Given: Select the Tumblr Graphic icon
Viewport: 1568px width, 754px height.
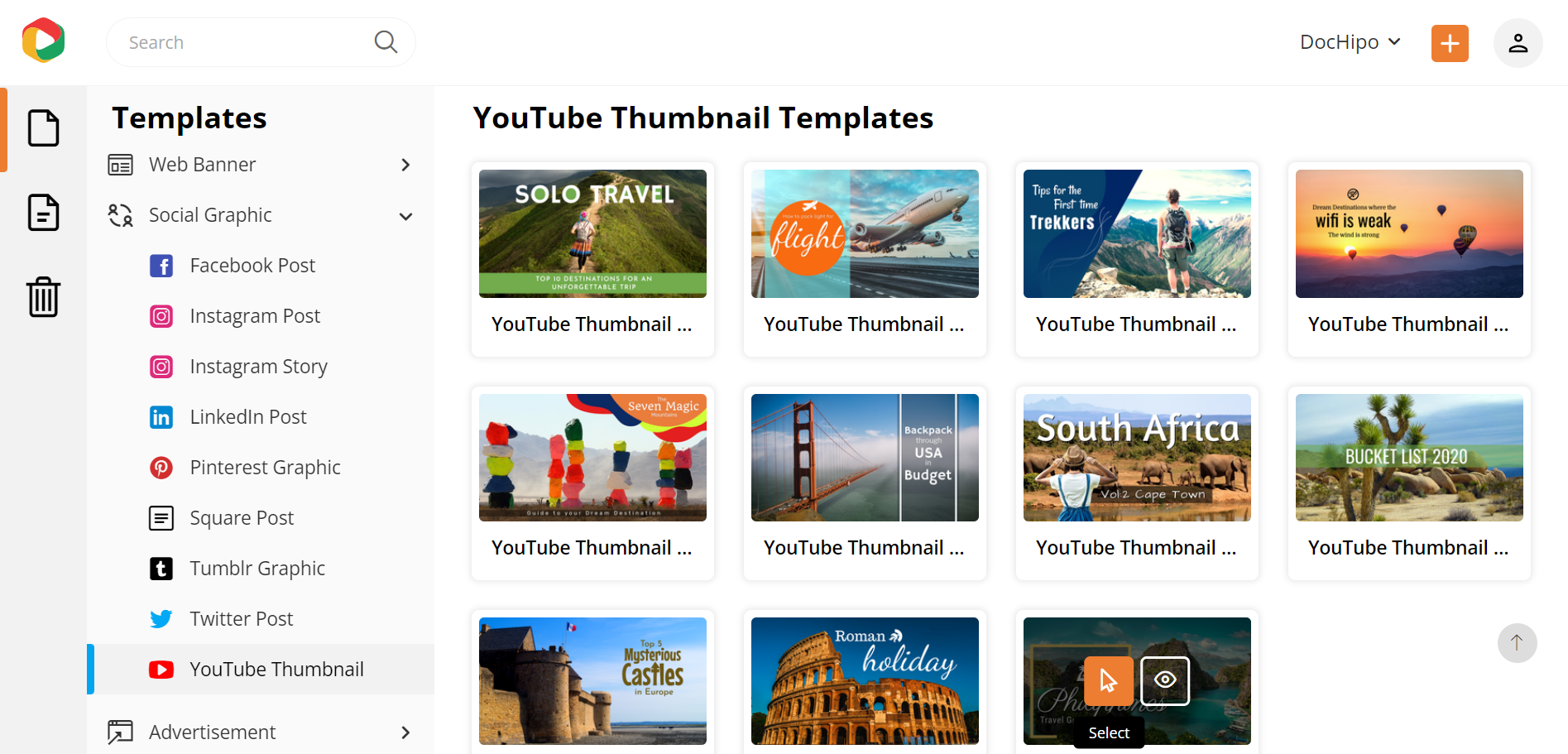Looking at the screenshot, I should [x=161, y=568].
